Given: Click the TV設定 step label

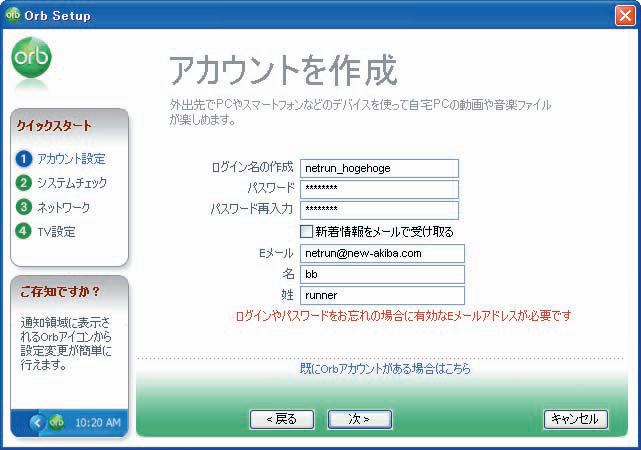Looking at the screenshot, I should tap(56, 232).
